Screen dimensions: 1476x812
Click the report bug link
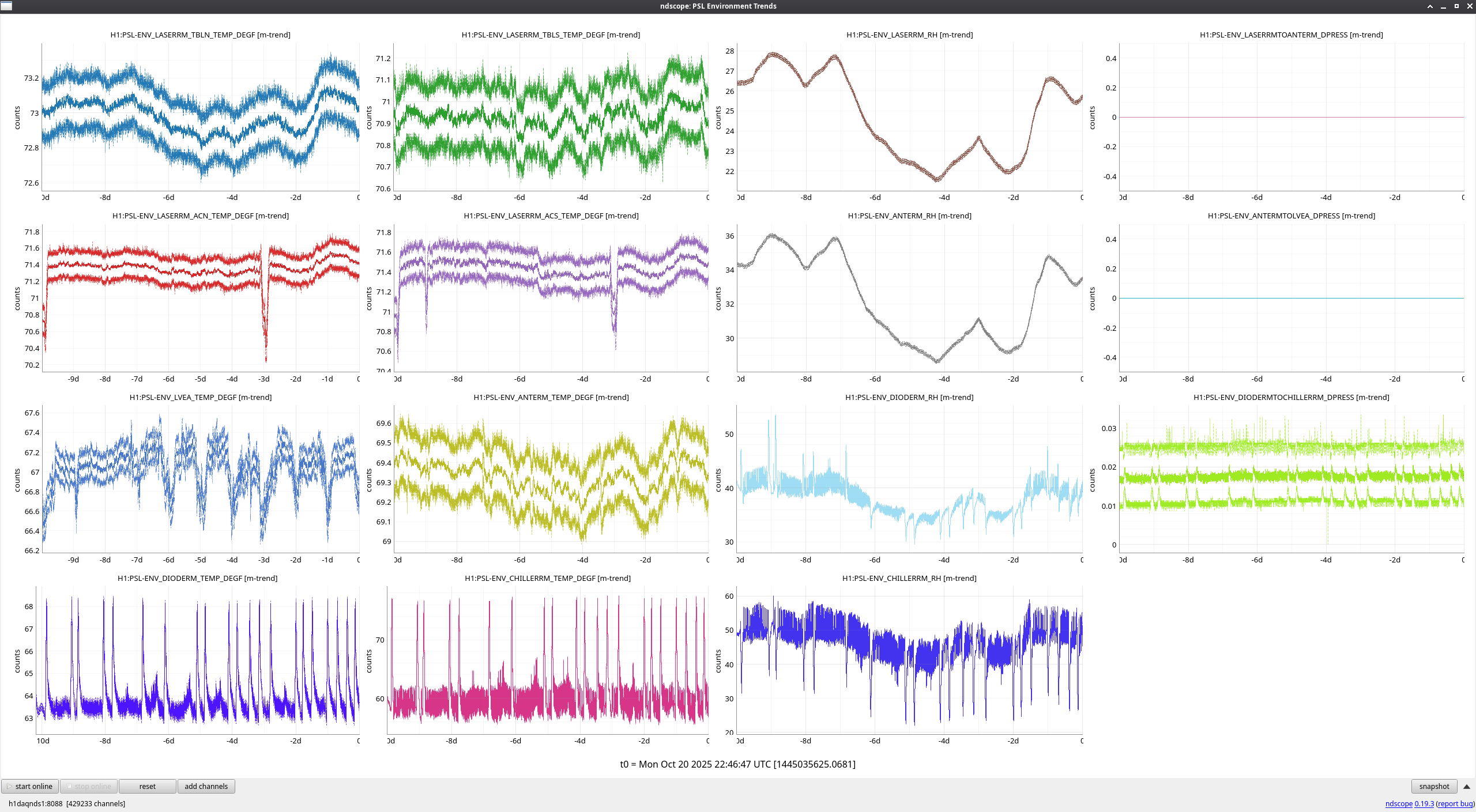click(1455, 803)
